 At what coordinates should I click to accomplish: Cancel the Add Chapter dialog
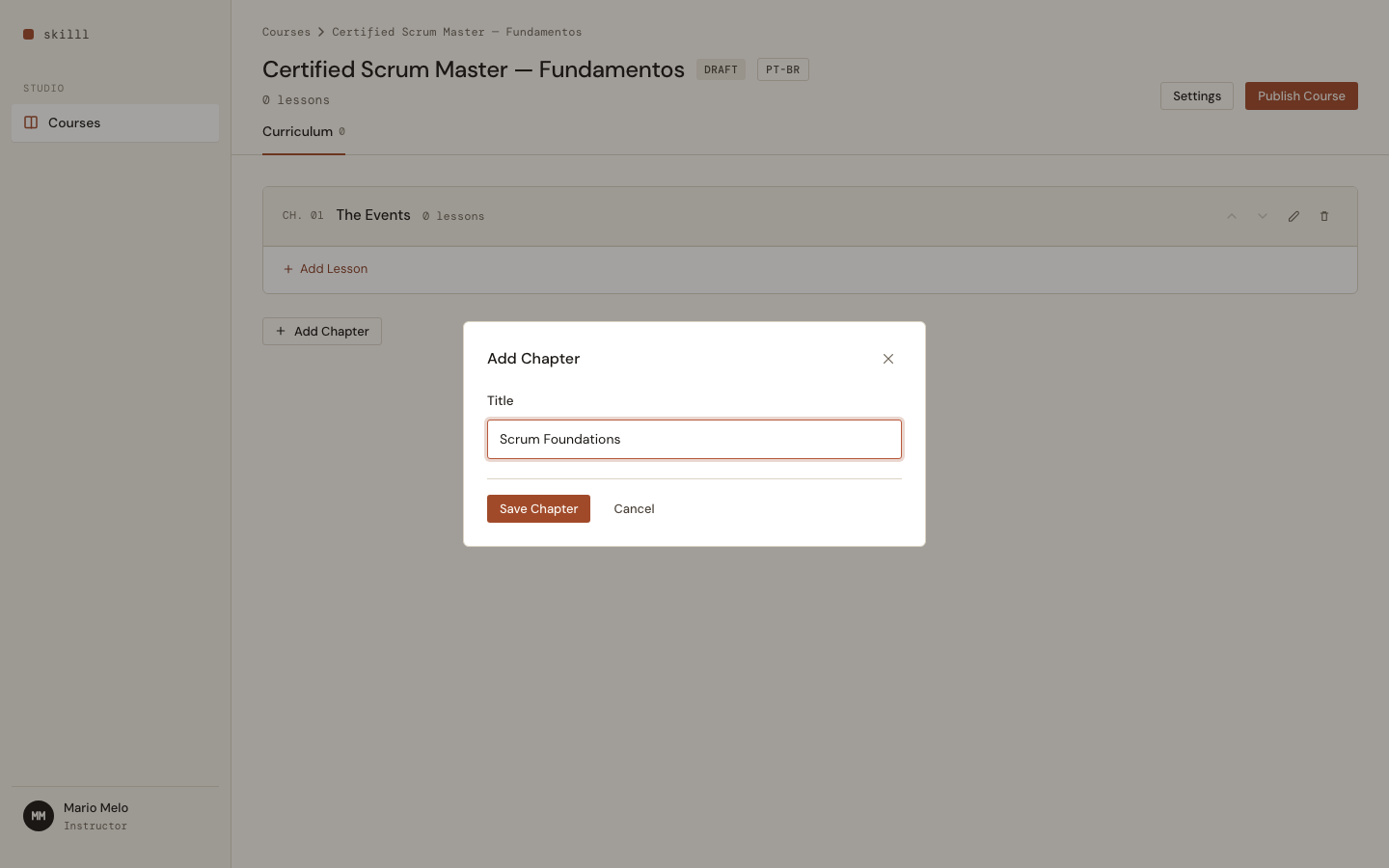coord(634,508)
